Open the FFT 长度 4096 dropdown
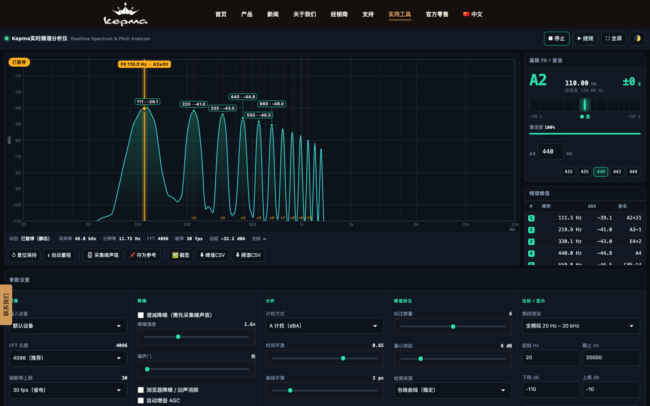Viewport: 650px width, 406px height. (68, 358)
